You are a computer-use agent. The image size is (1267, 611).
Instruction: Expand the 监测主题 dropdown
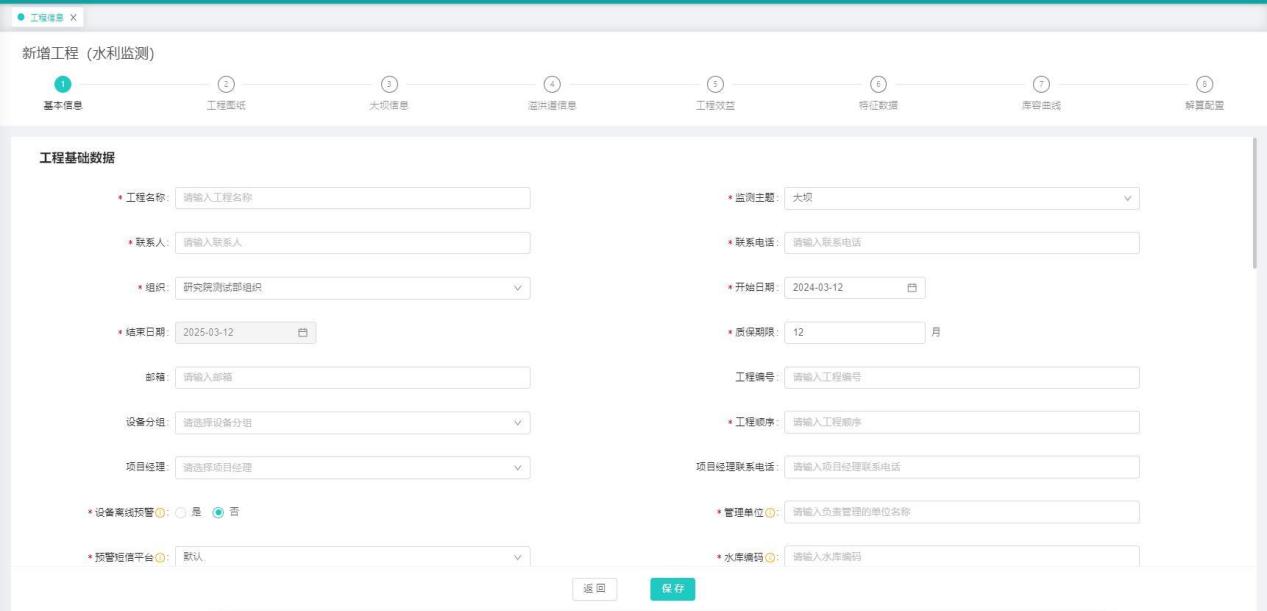tap(961, 198)
